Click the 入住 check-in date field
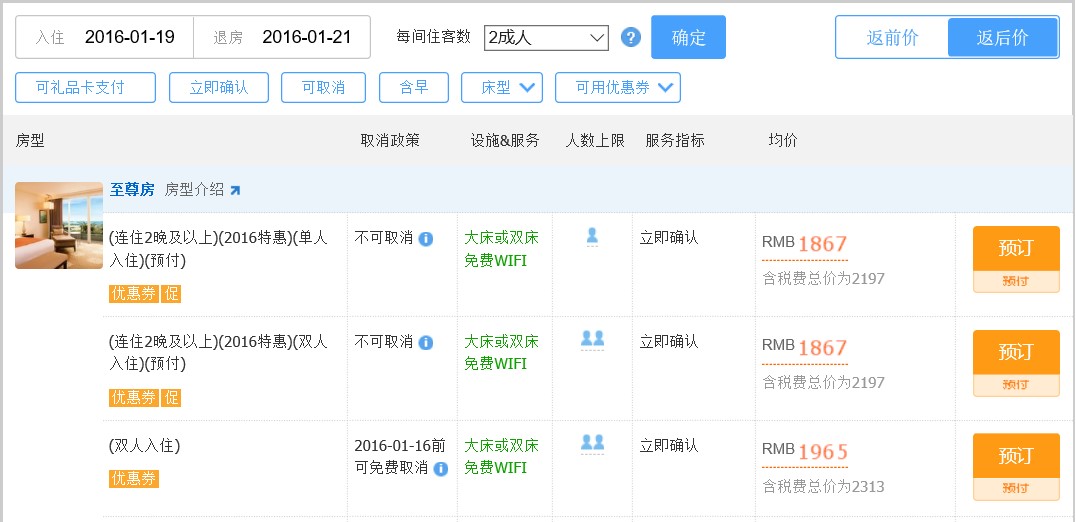The height and width of the screenshot is (522, 1076). (x=105, y=37)
